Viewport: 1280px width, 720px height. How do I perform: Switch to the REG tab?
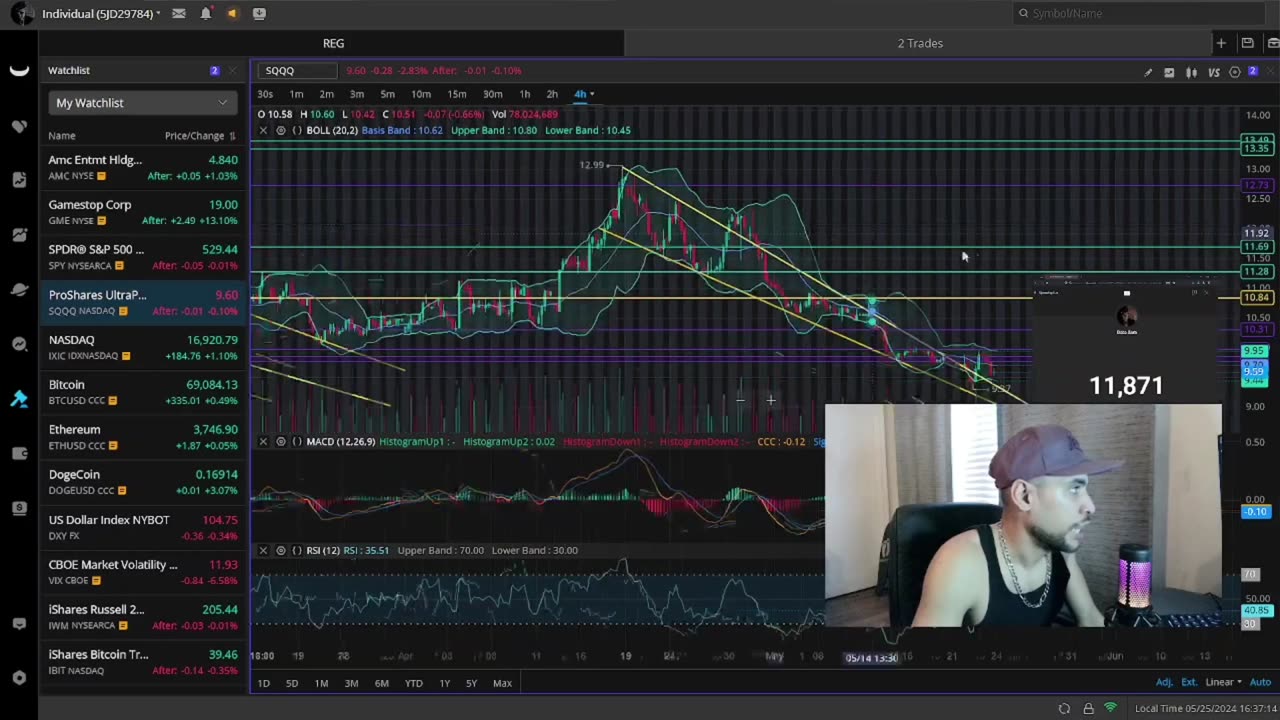(333, 43)
